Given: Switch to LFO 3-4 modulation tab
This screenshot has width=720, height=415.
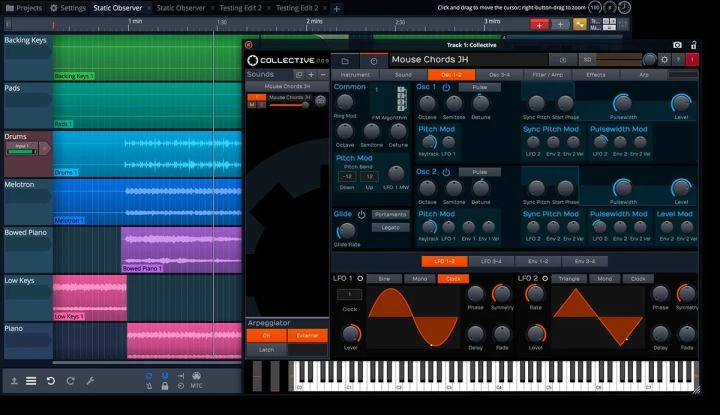Looking at the screenshot, I should click(x=491, y=261).
